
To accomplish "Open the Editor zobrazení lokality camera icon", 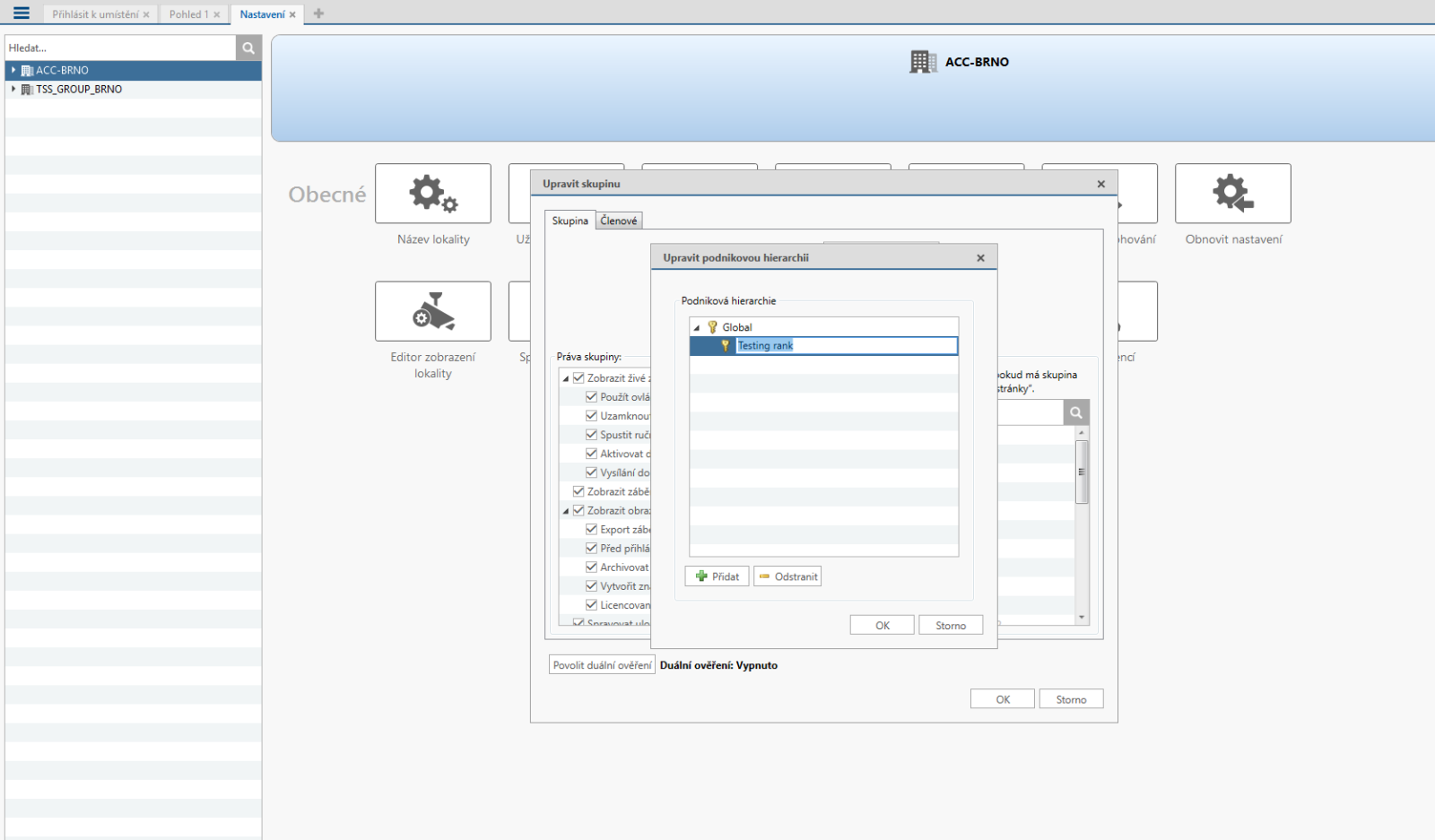I will point(433,311).
